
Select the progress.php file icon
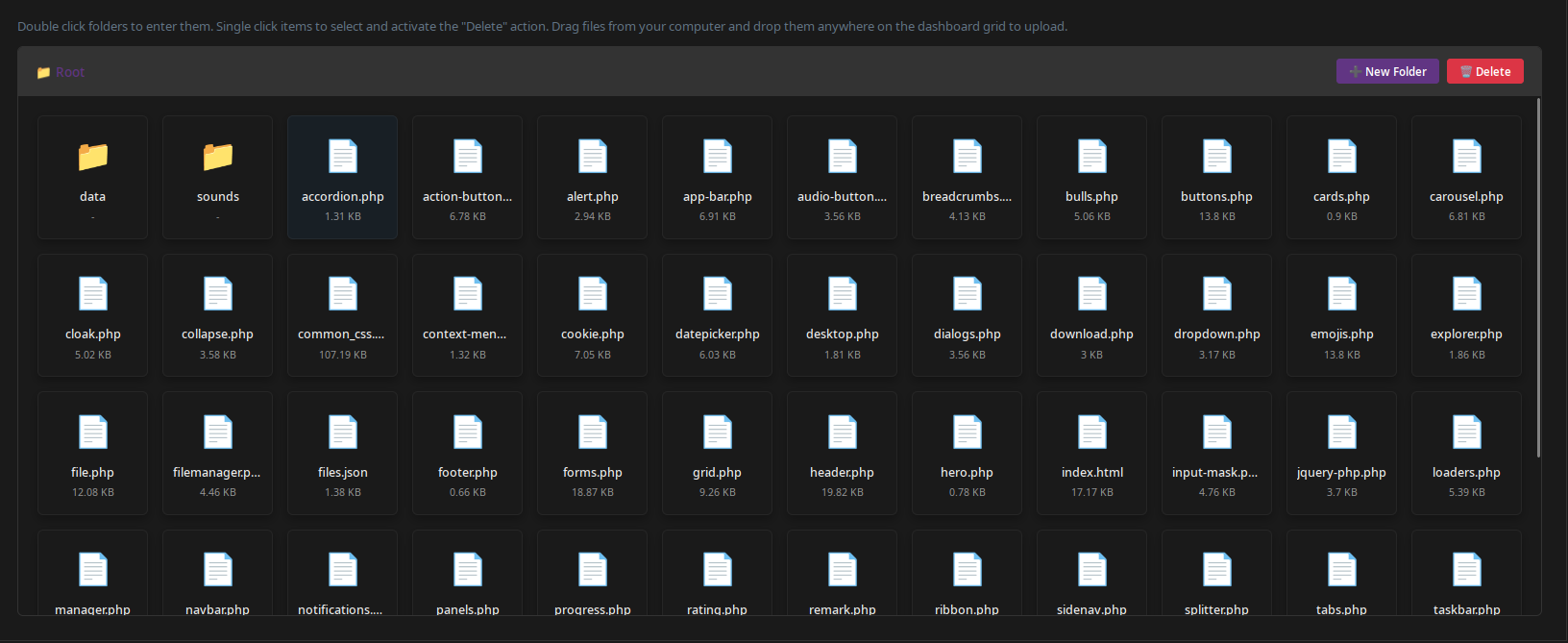pos(593,570)
